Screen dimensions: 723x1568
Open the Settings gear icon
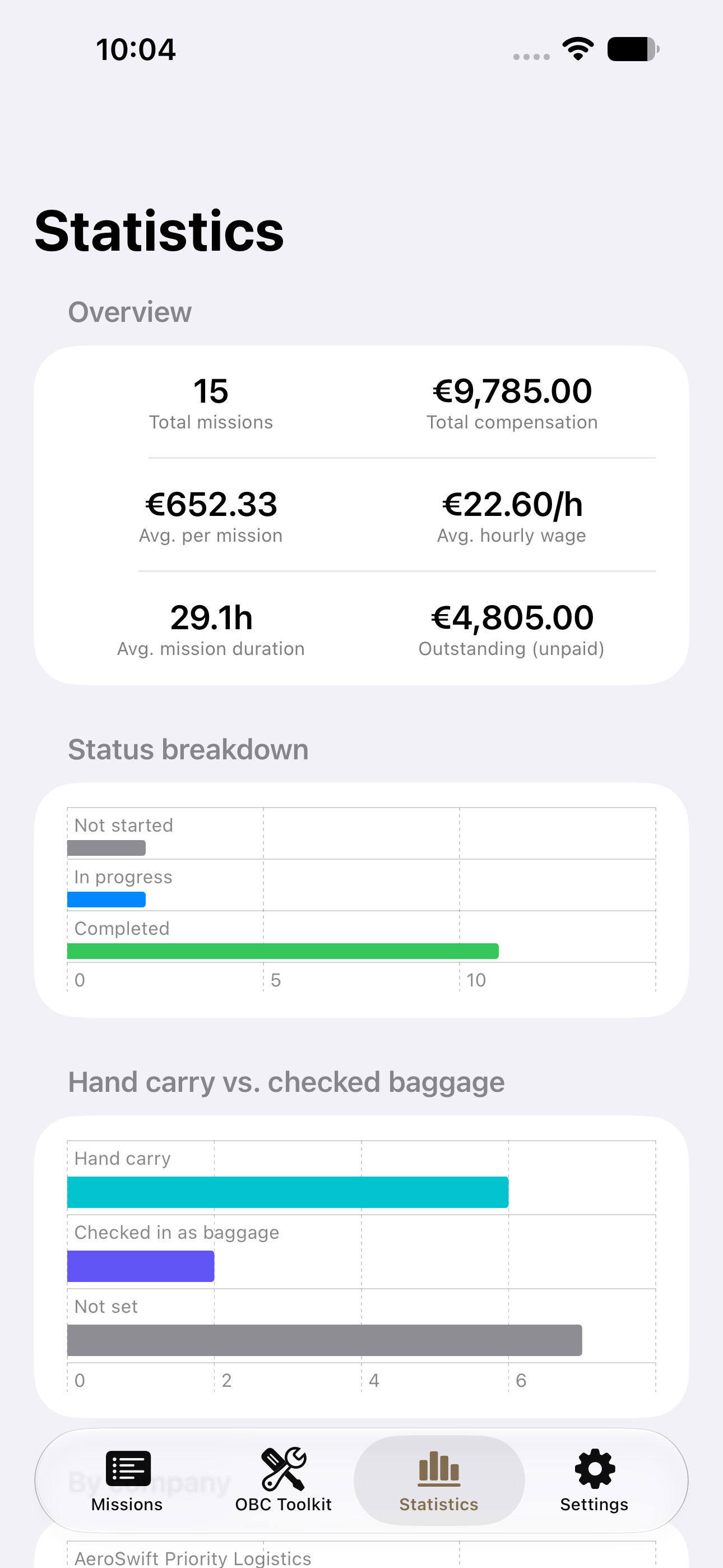(x=595, y=1468)
